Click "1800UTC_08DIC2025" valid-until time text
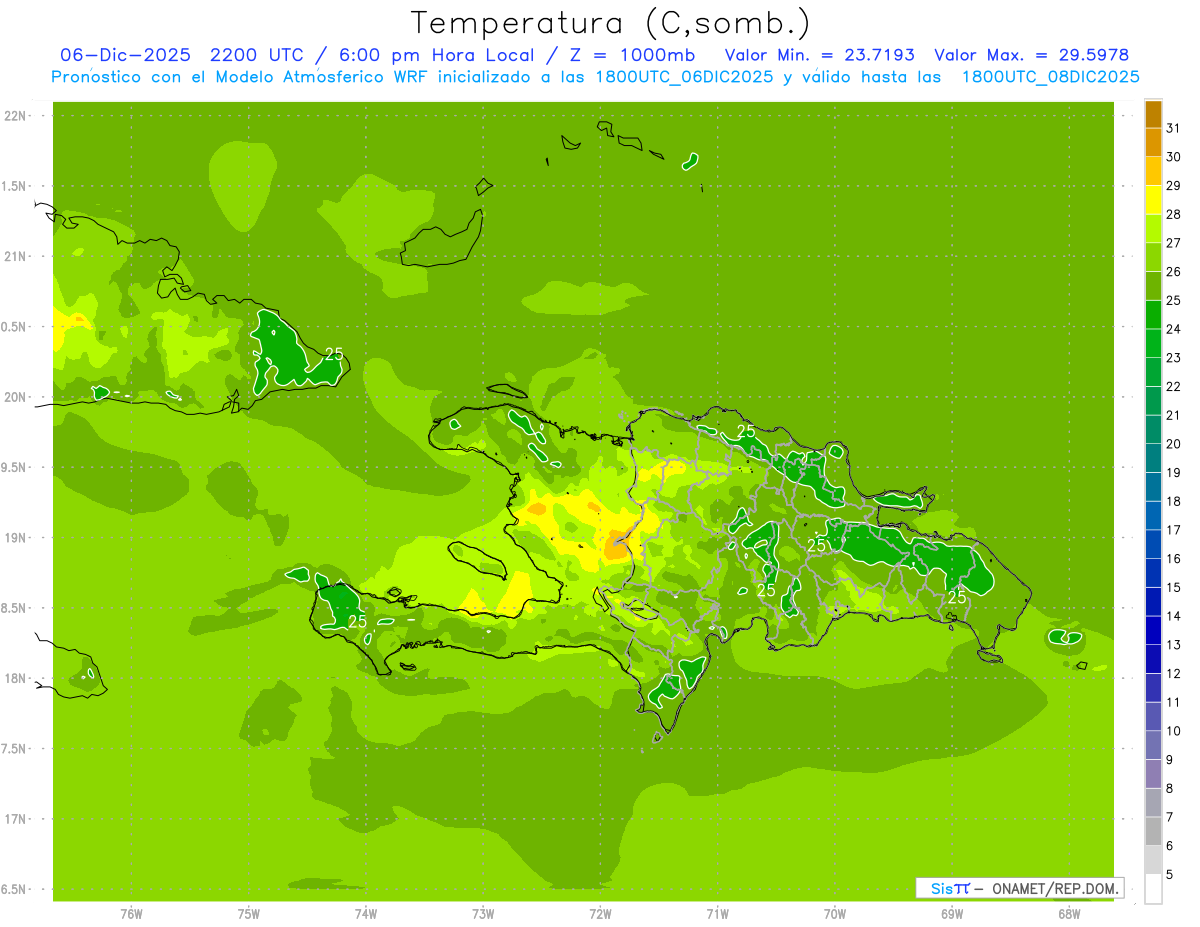This screenshot has width=1200, height=927. pos(1051,77)
